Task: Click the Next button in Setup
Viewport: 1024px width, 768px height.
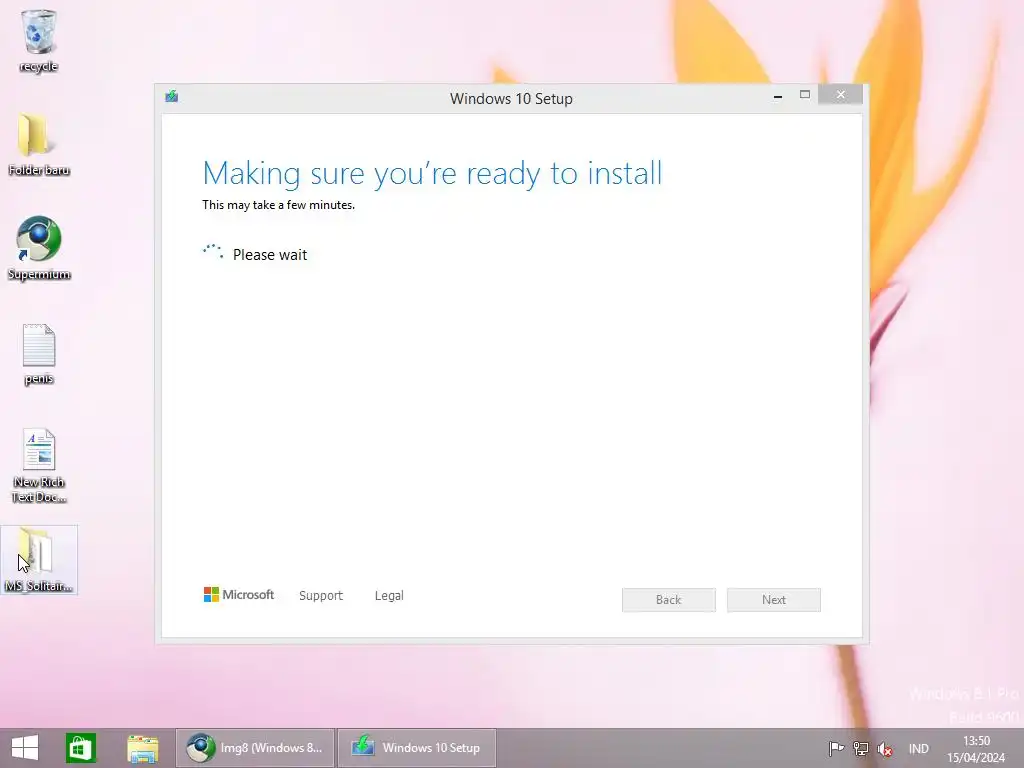Action: [x=774, y=600]
